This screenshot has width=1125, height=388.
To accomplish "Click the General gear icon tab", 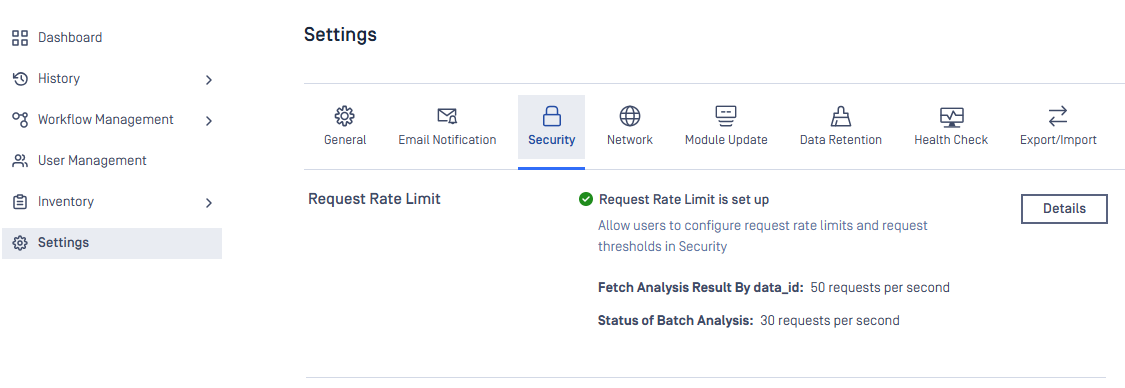I will [345, 115].
